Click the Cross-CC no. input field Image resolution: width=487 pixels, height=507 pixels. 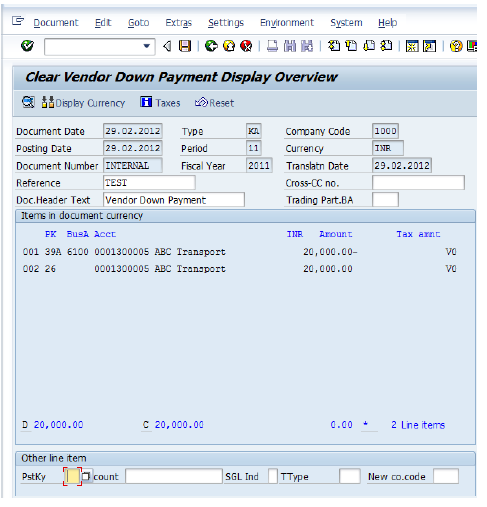pyautogui.click(x=418, y=183)
